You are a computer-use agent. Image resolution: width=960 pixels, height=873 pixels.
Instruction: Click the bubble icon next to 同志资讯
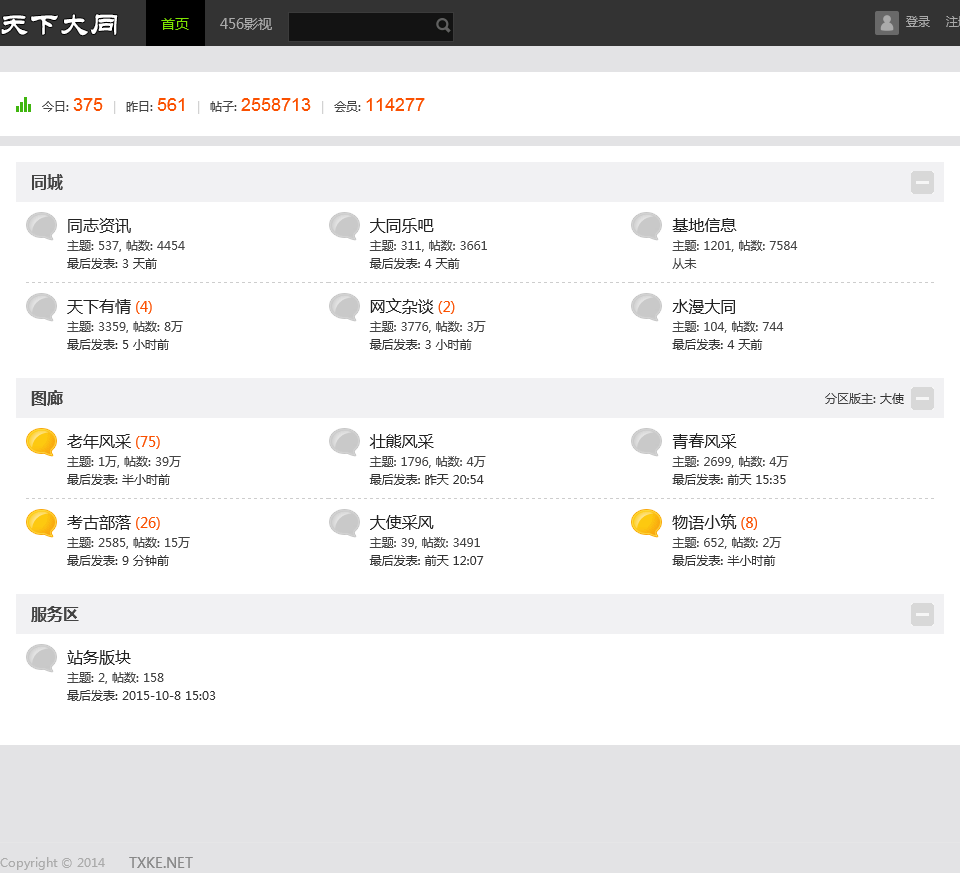41,226
